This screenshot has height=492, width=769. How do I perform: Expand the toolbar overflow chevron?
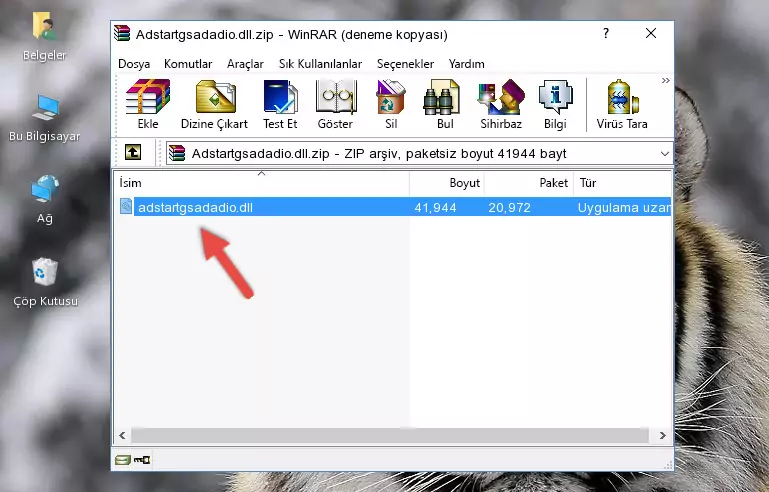click(666, 80)
